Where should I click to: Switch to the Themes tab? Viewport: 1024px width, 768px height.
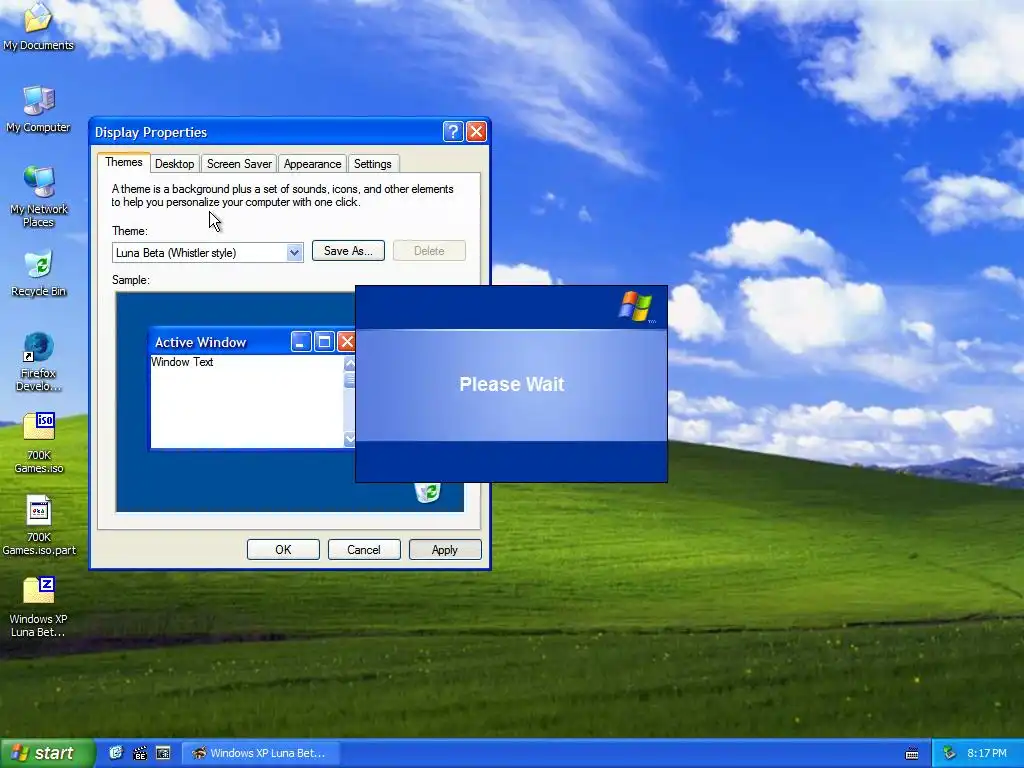coord(123,162)
